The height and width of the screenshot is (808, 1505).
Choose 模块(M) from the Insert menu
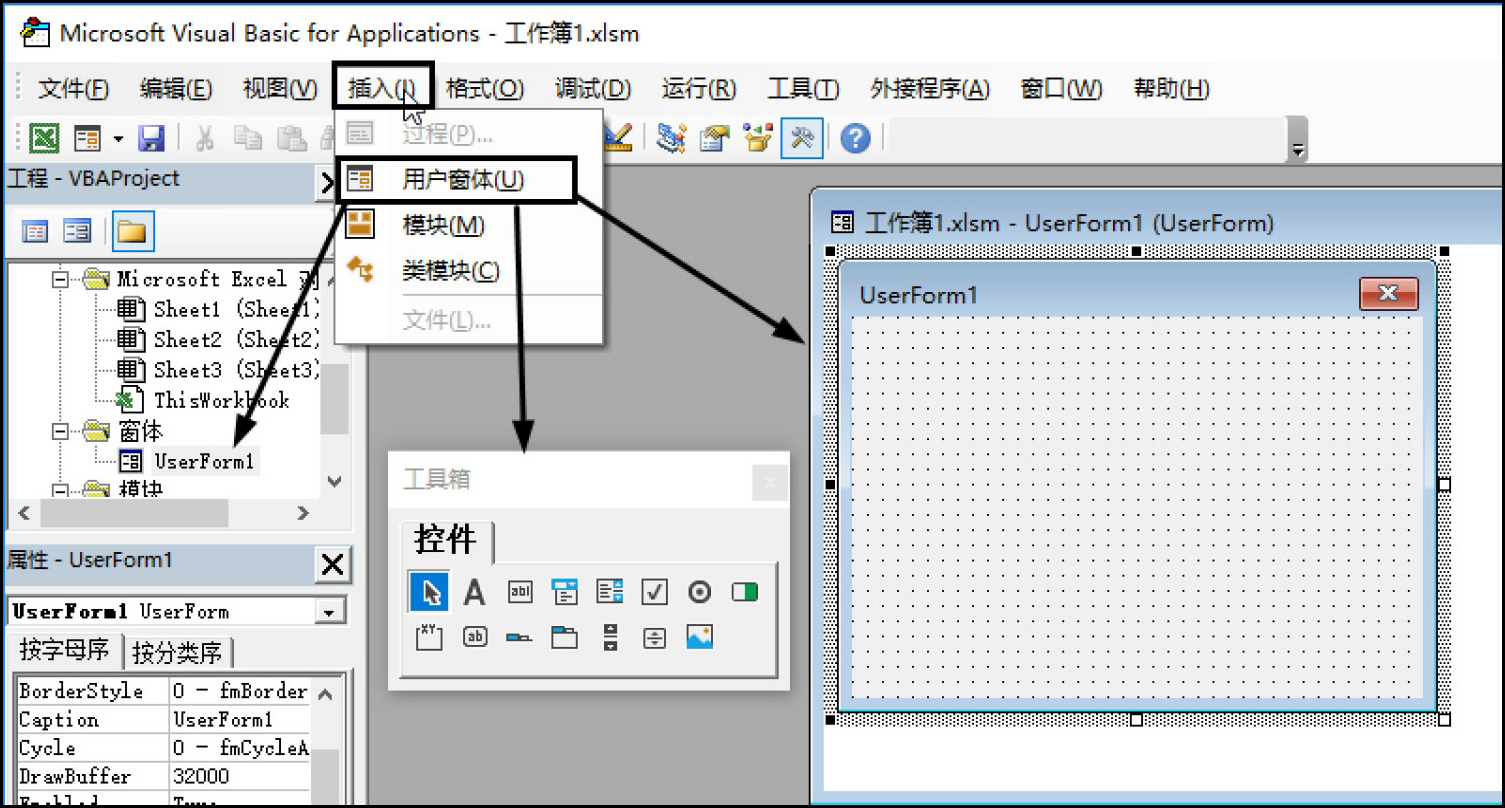pos(443,226)
